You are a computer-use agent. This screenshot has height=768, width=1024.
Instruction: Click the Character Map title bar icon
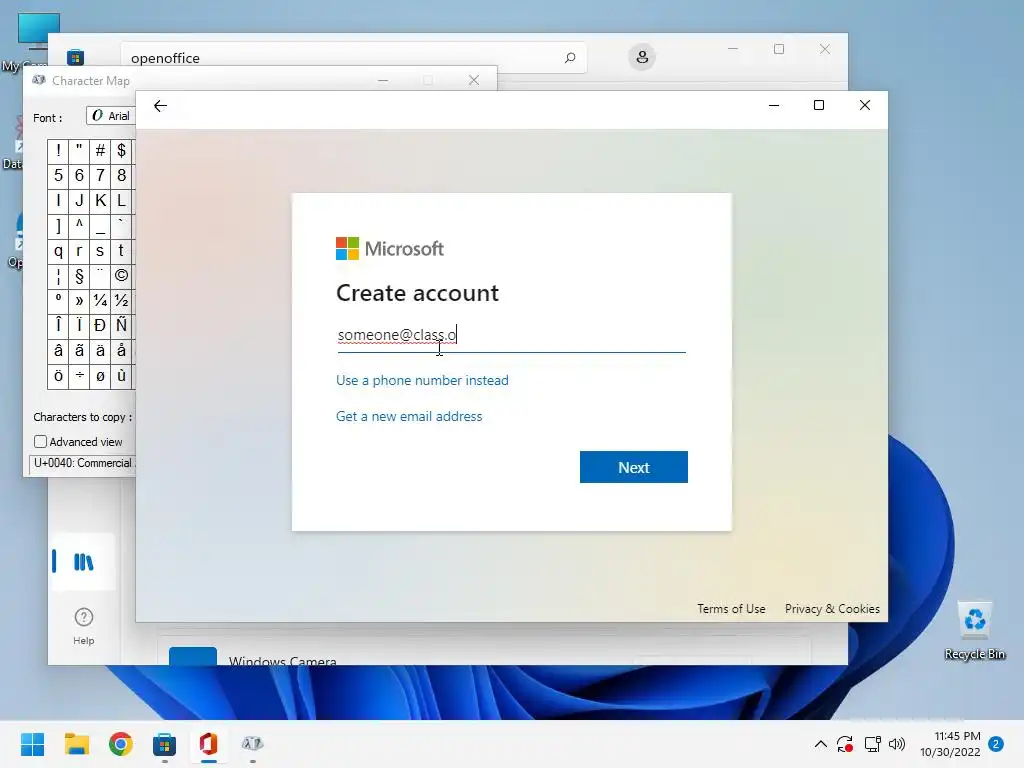[39, 80]
